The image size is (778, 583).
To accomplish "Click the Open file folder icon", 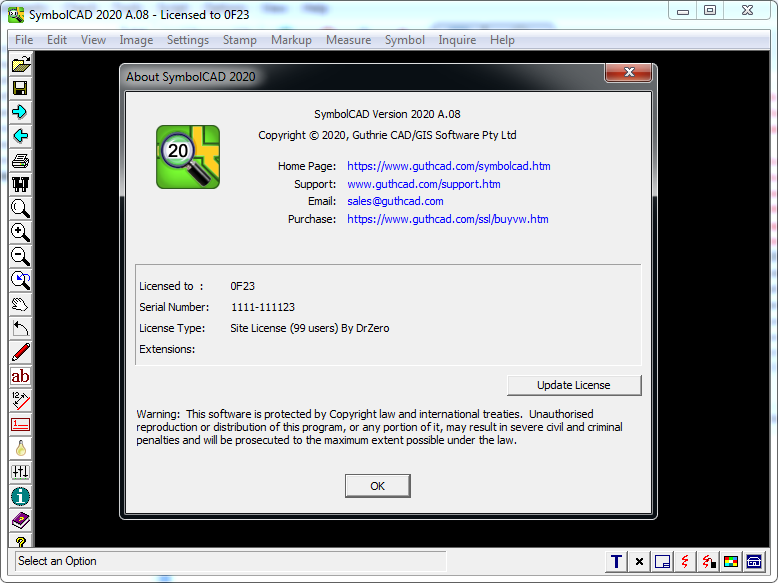I will (21, 65).
